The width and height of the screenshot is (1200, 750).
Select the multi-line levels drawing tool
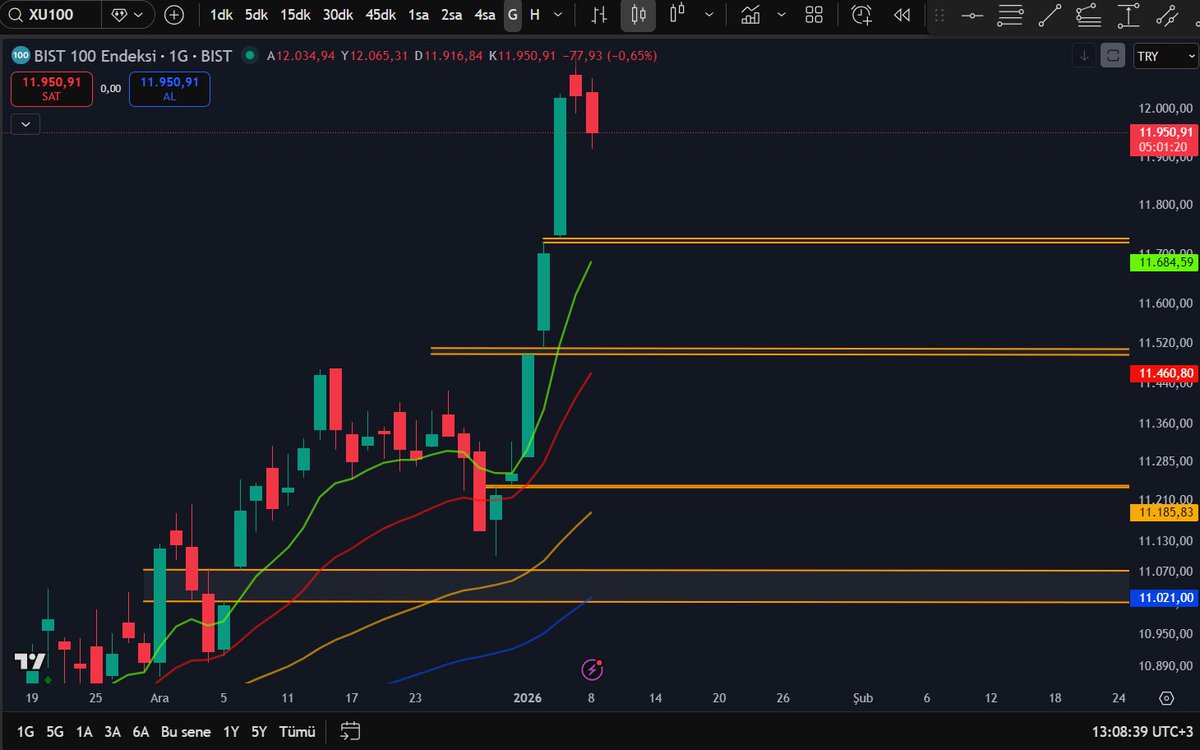click(x=1011, y=15)
